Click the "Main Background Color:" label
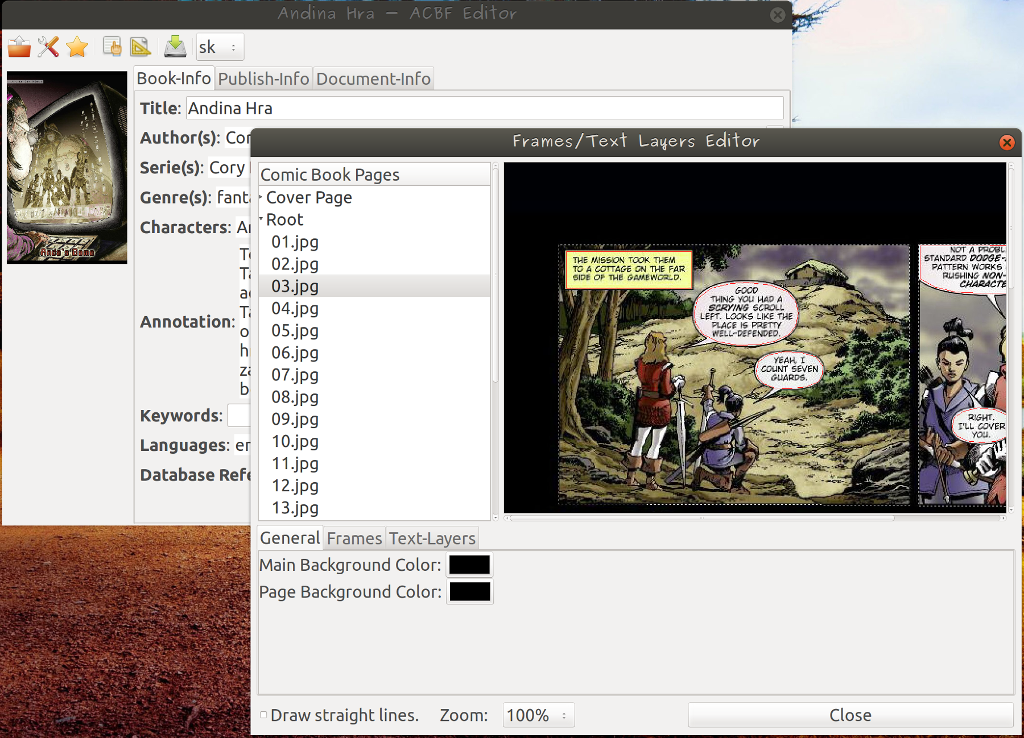The height and width of the screenshot is (738, 1024). [350, 565]
